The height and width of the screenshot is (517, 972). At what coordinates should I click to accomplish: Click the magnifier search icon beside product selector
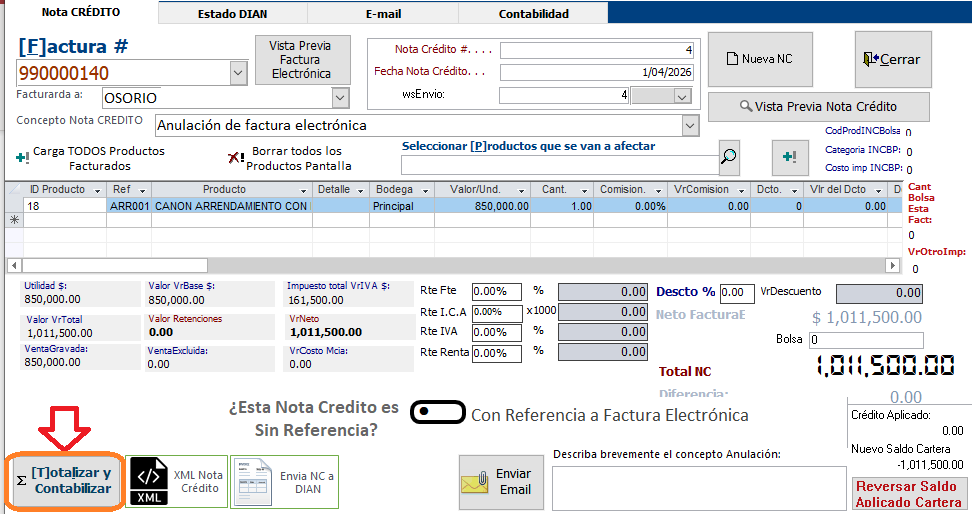[x=729, y=156]
